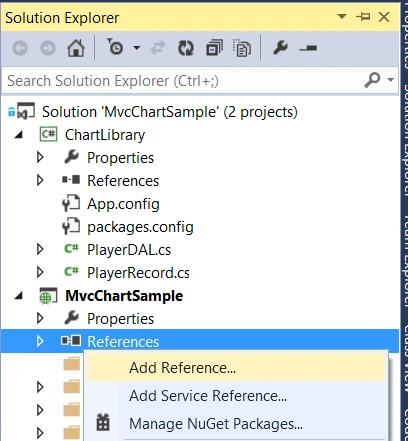Click wrench icon of ChartLibrary Properties
This screenshot has height=441, width=408.
point(71,157)
